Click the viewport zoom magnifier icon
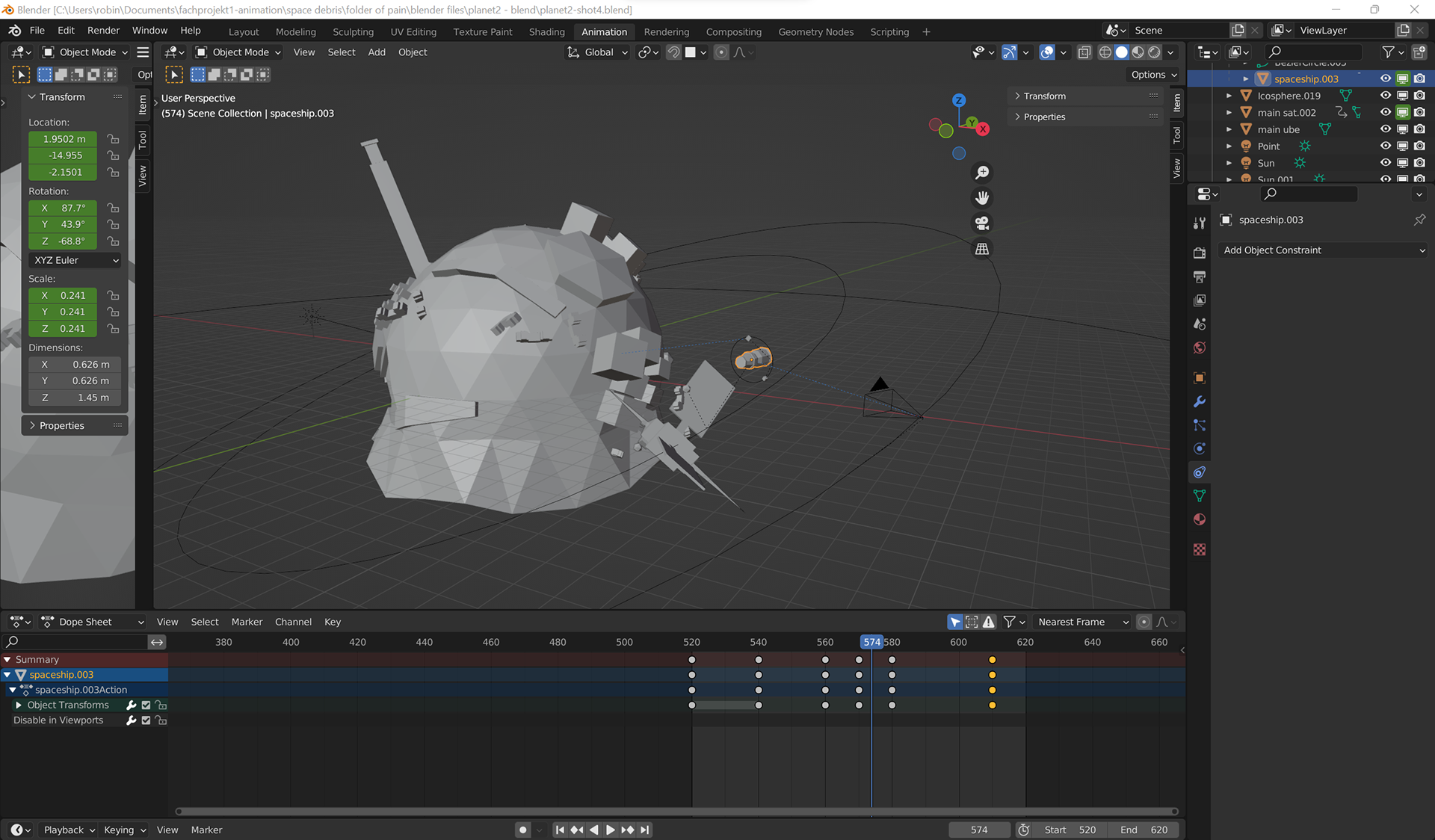Image resolution: width=1435 pixels, height=840 pixels. pyautogui.click(x=982, y=173)
